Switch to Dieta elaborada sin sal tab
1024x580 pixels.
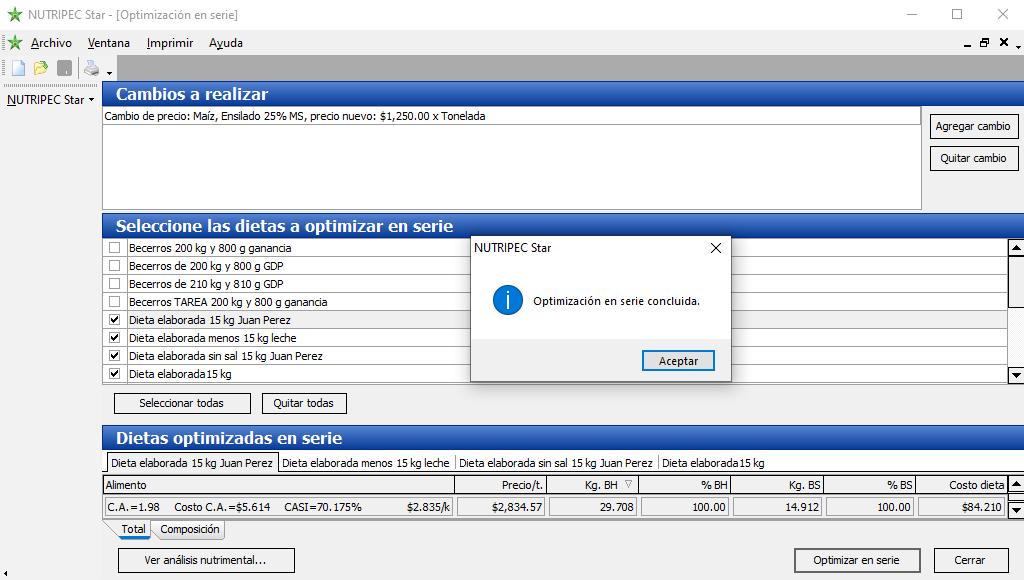click(x=556, y=463)
